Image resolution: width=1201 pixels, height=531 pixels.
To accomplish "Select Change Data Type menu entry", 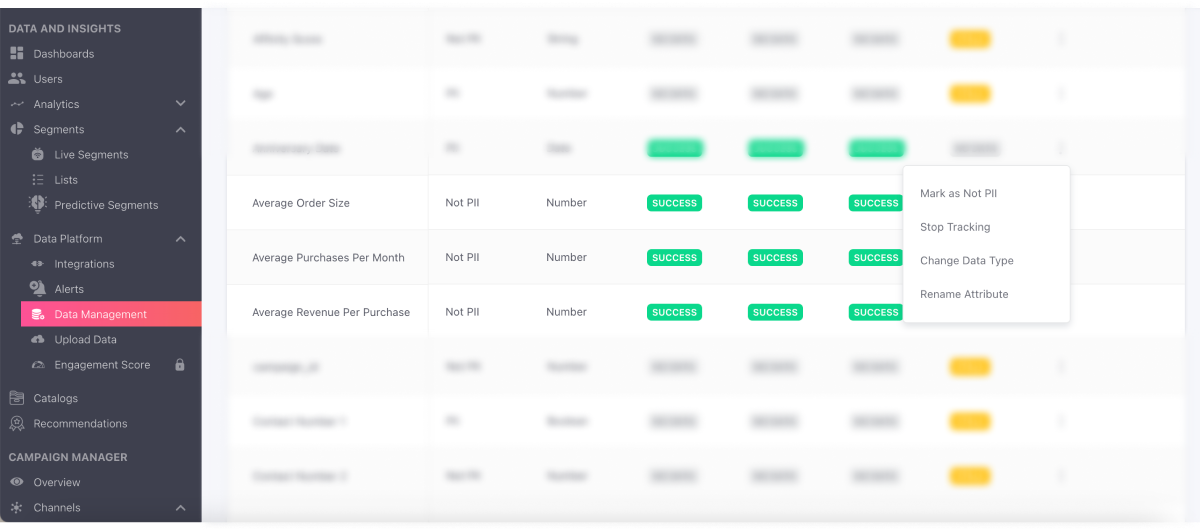I will pos(966,261).
